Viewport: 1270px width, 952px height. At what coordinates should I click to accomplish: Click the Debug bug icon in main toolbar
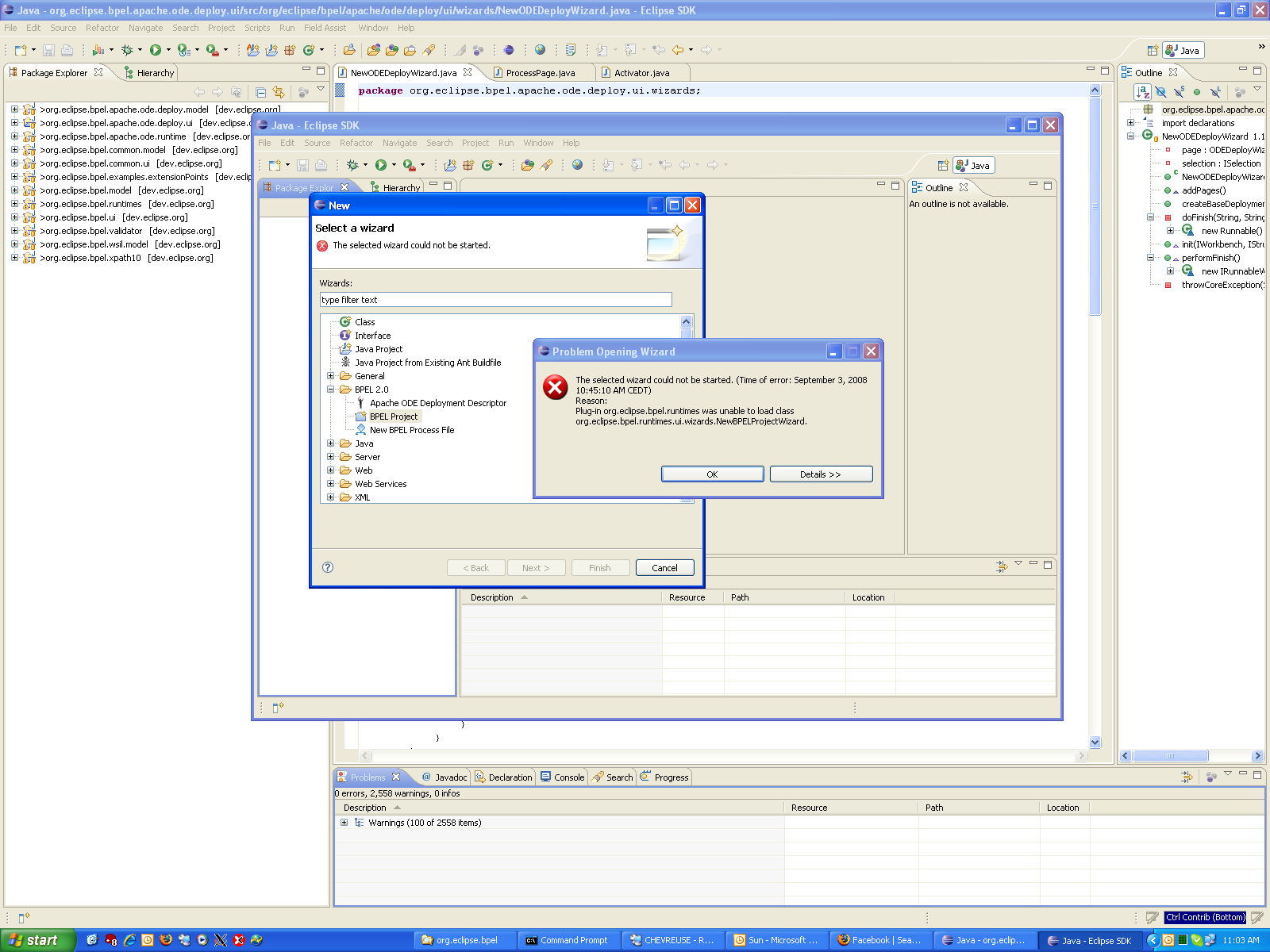pyautogui.click(x=126, y=50)
